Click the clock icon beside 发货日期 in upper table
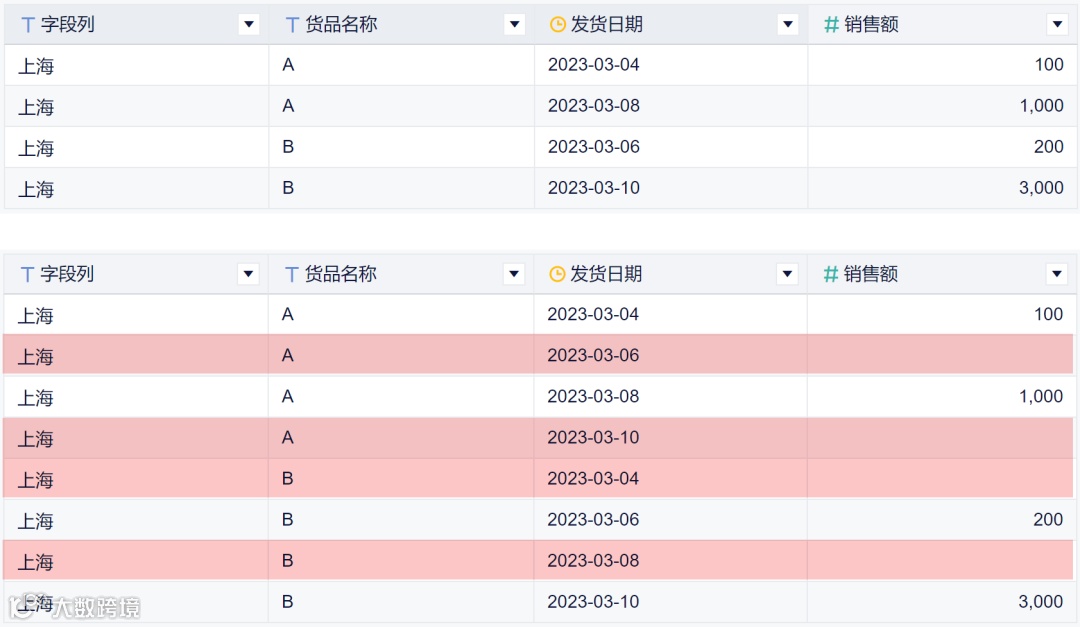The height and width of the screenshot is (627, 1080). tap(558, 25)
